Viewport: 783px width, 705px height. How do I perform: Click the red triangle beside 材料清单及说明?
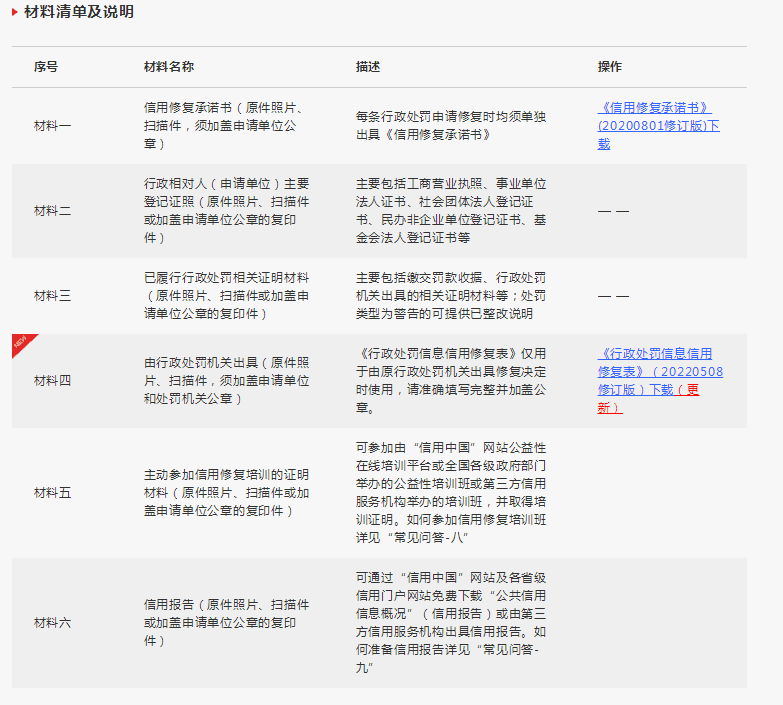click(x=15, y=13)
